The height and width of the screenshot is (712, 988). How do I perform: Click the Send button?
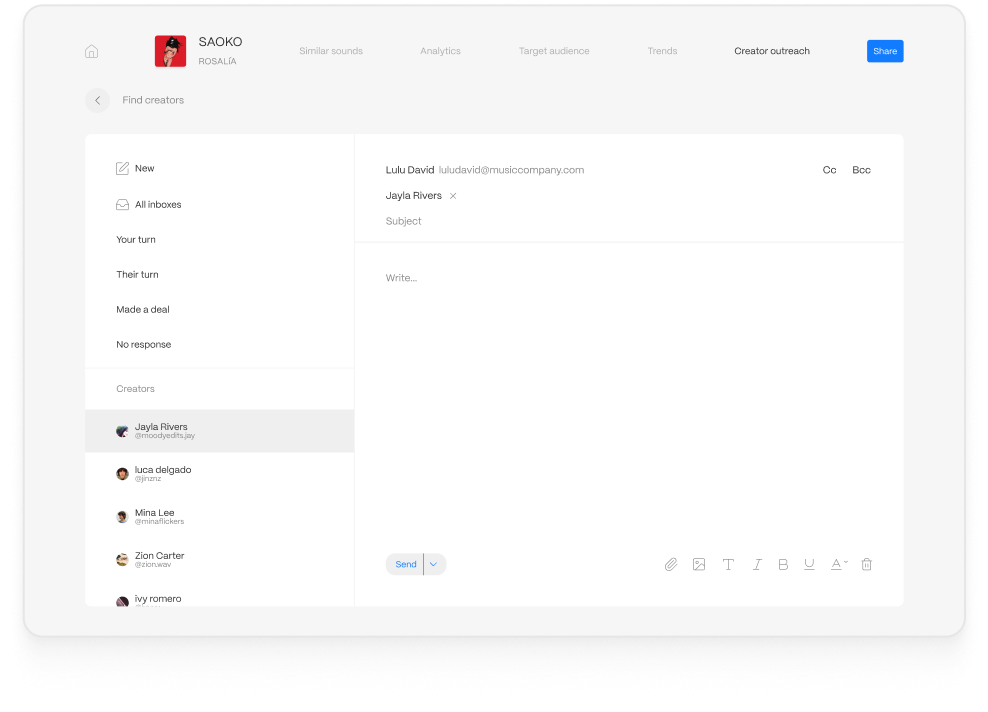coord(405,565)
